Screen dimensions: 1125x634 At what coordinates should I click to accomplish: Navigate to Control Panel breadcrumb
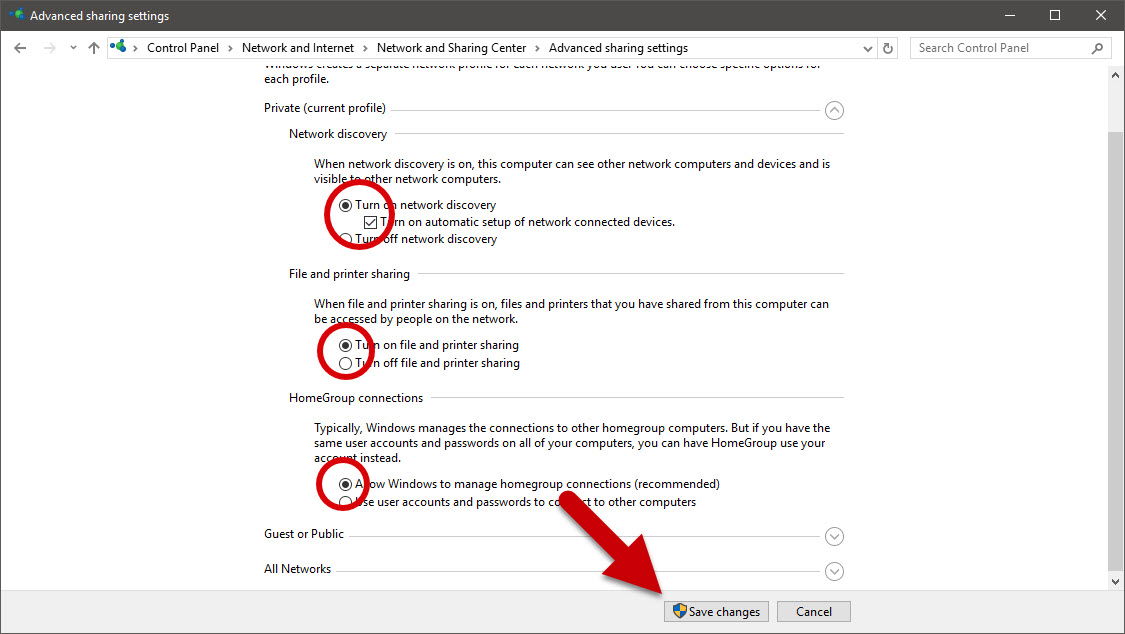183,48
